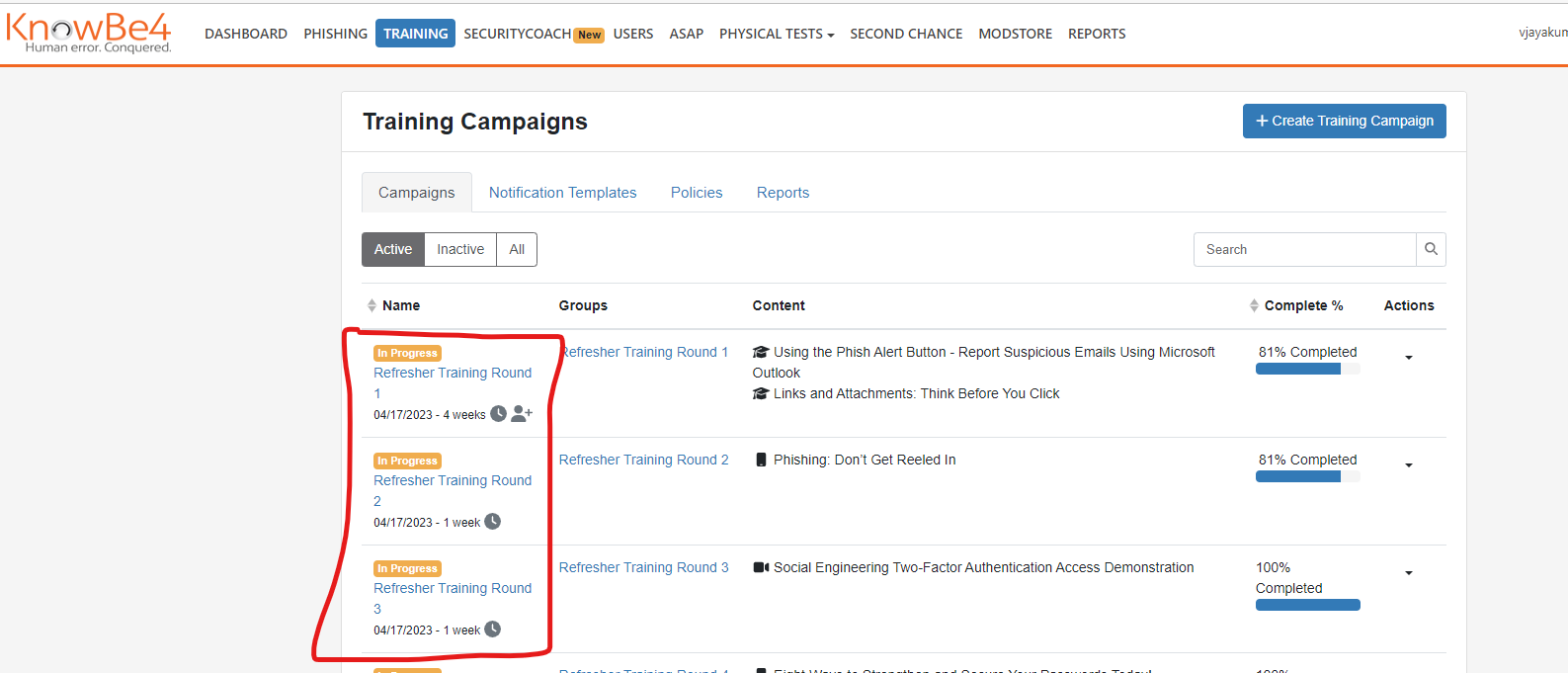Click progress bar for Round 2 81% Completed
The image size is (1568, 673).
(1308, 476)
